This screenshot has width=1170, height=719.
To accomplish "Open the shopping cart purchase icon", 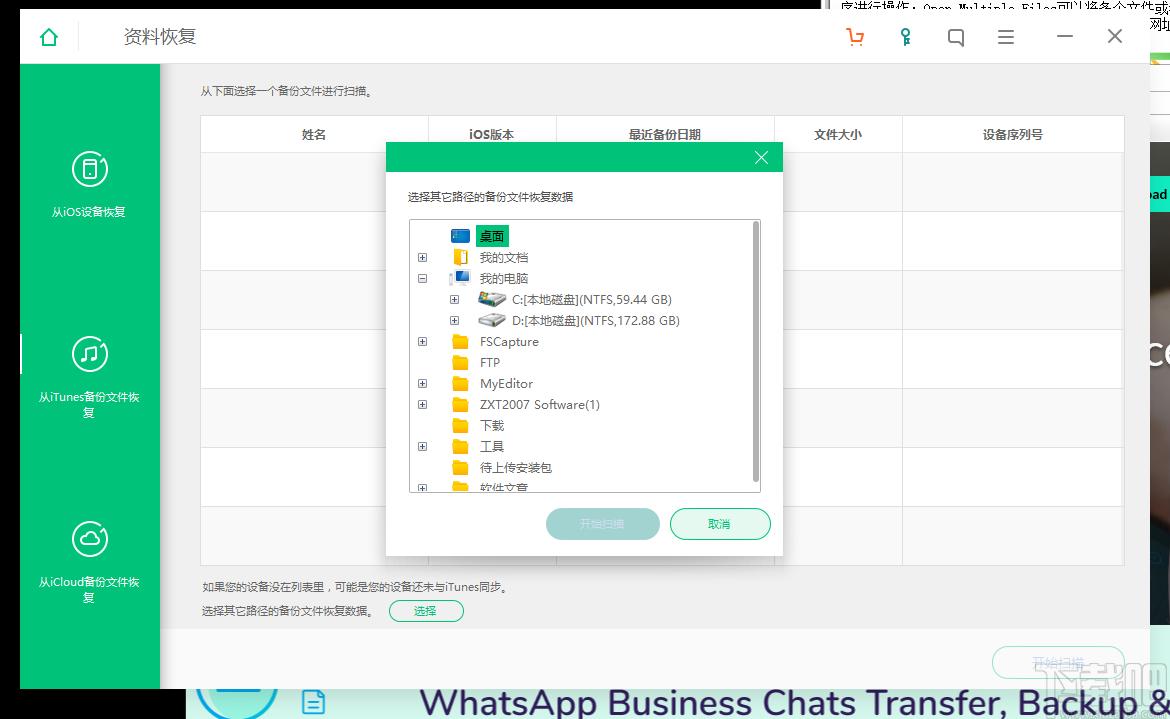I will 855,37.
